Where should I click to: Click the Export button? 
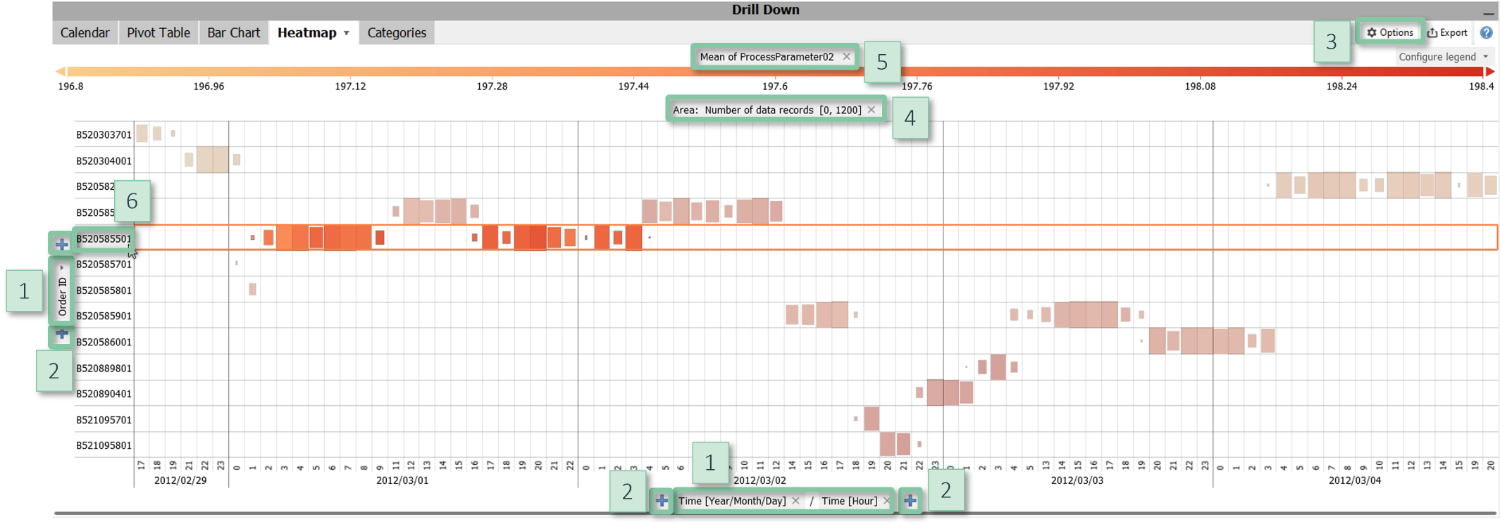[x=1447, y=33]
